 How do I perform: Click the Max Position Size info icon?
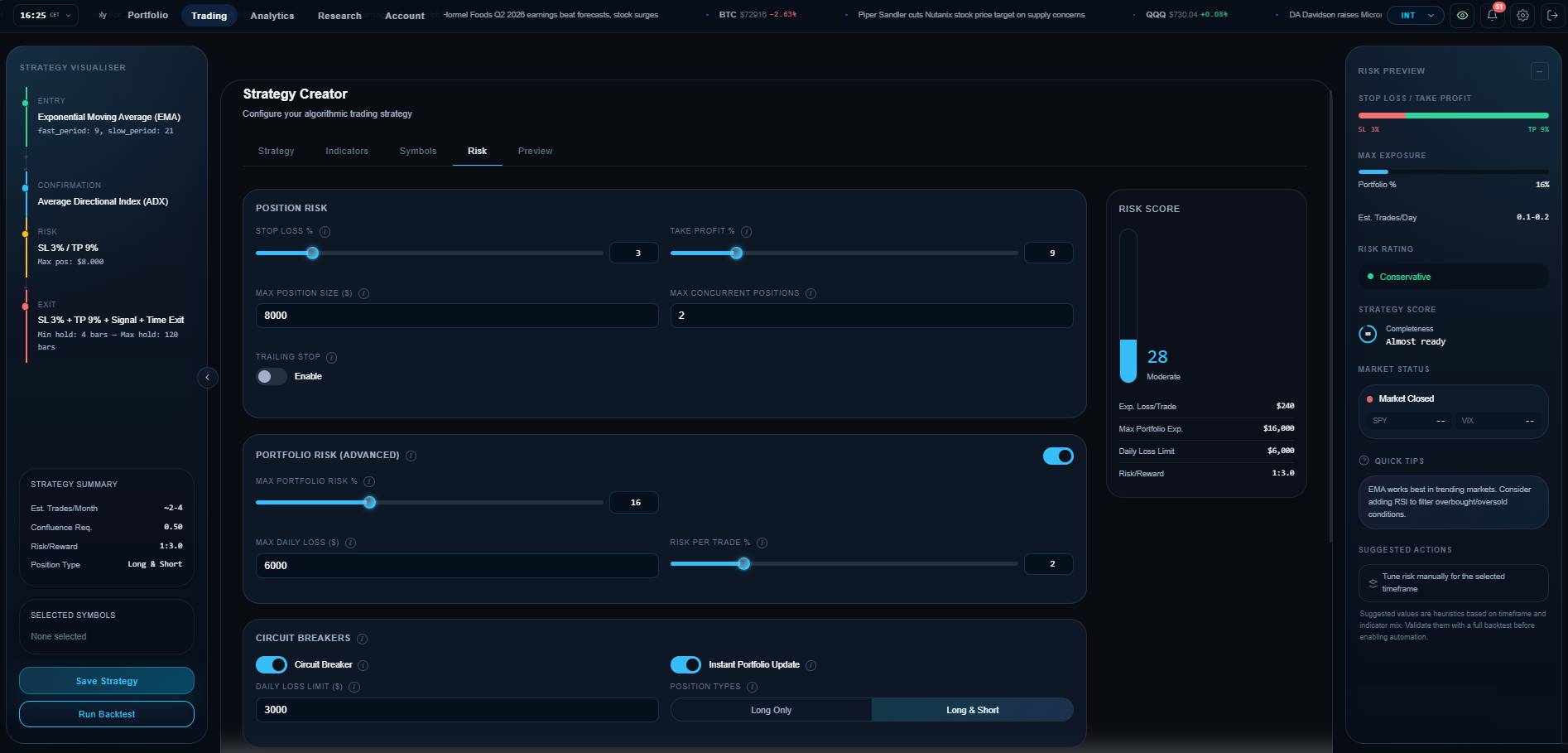click(363, 293)
